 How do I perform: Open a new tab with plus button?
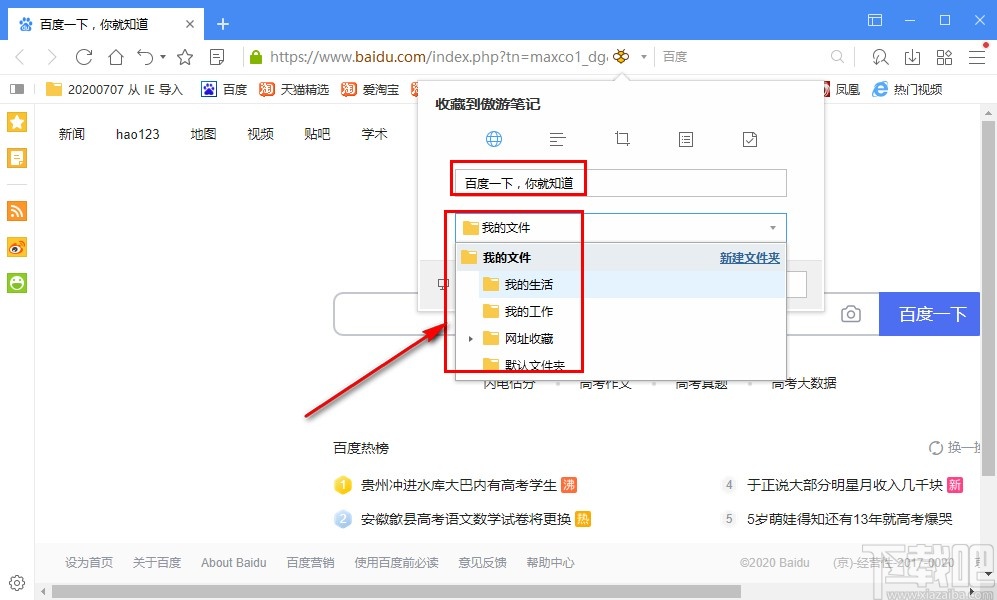[x=223, y=24]
